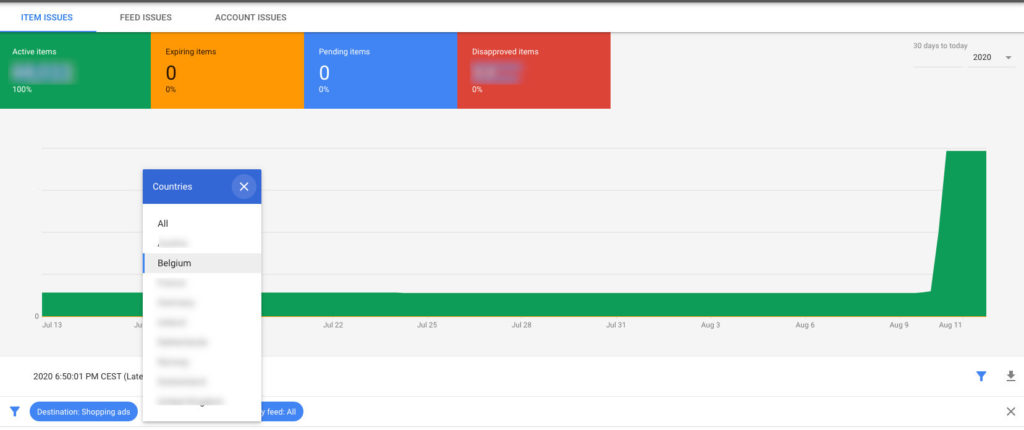Select the orange Expiring items card
This screenshot has height=430, width=1024.
(227, 70)
